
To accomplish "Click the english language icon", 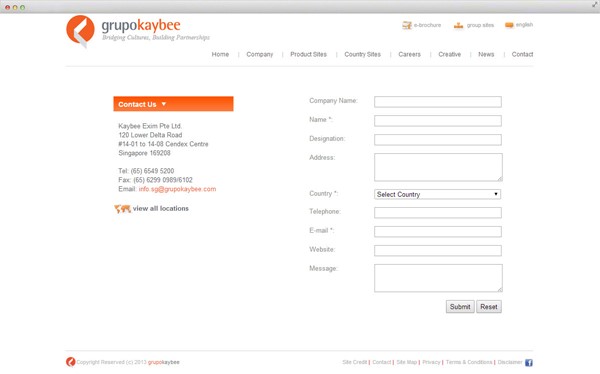I will 509,25.
